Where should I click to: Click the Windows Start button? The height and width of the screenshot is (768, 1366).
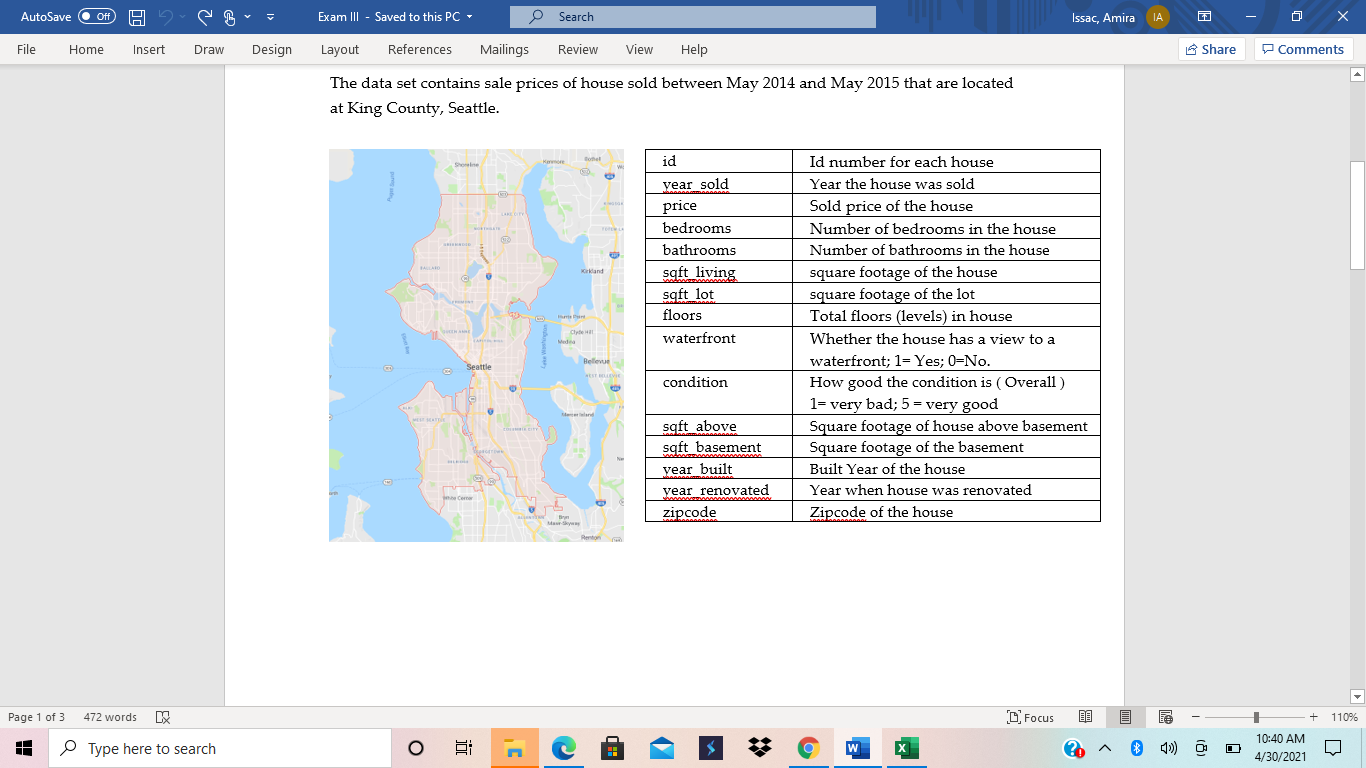[x=24, y=748]
